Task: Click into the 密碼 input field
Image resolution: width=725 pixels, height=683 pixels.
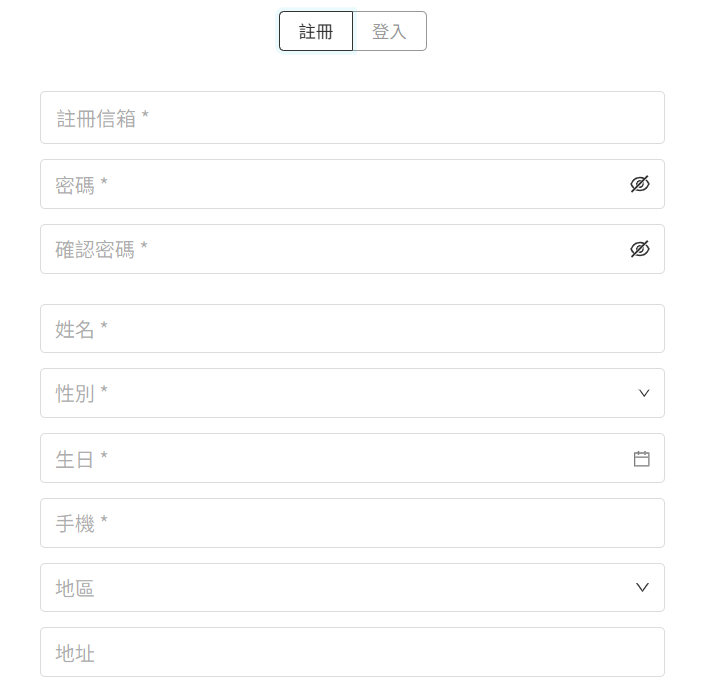Action: pyautogui.click(x=330, y=184)
